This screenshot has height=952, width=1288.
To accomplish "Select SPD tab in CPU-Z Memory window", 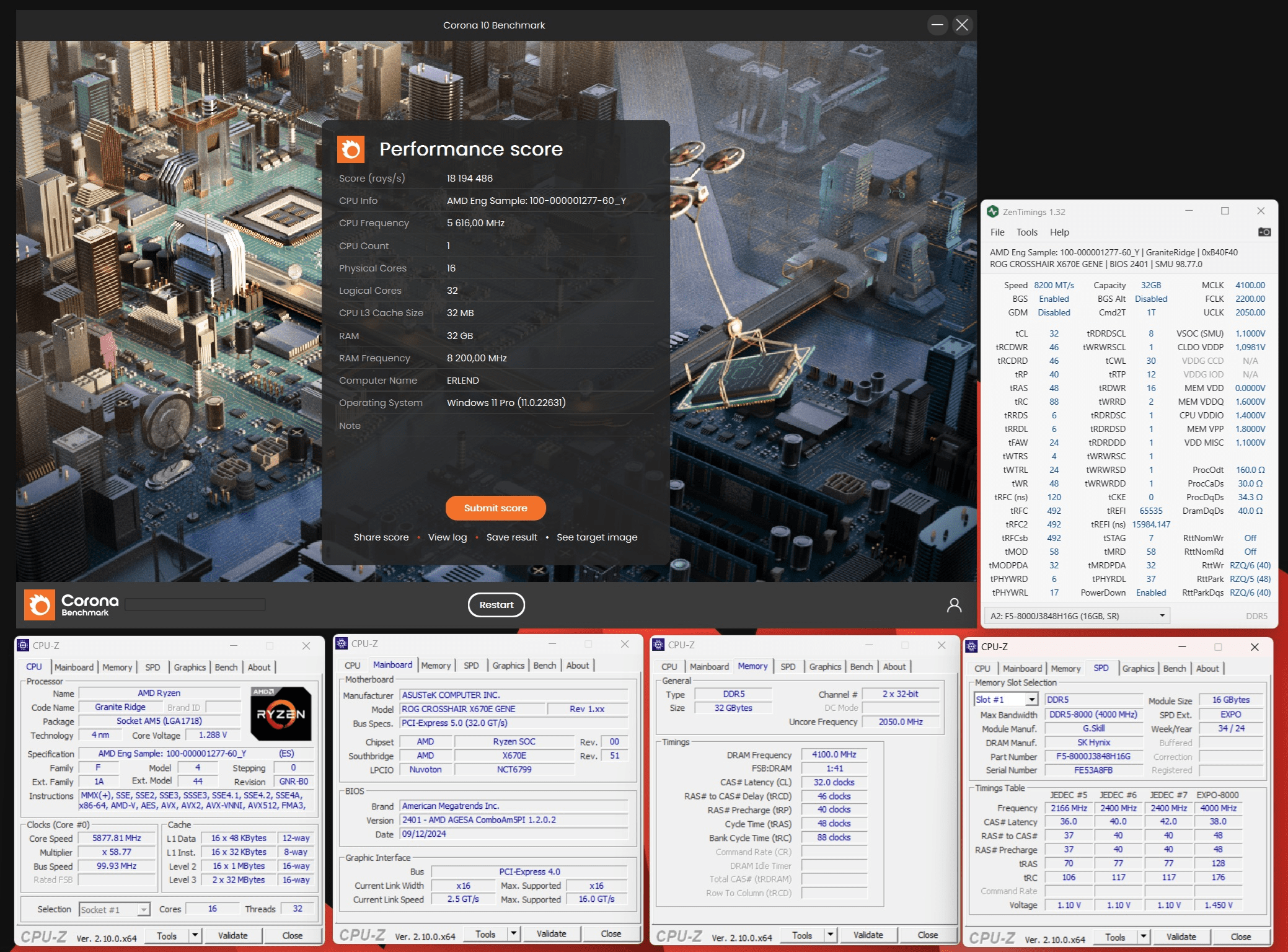I will pos(788,666).
